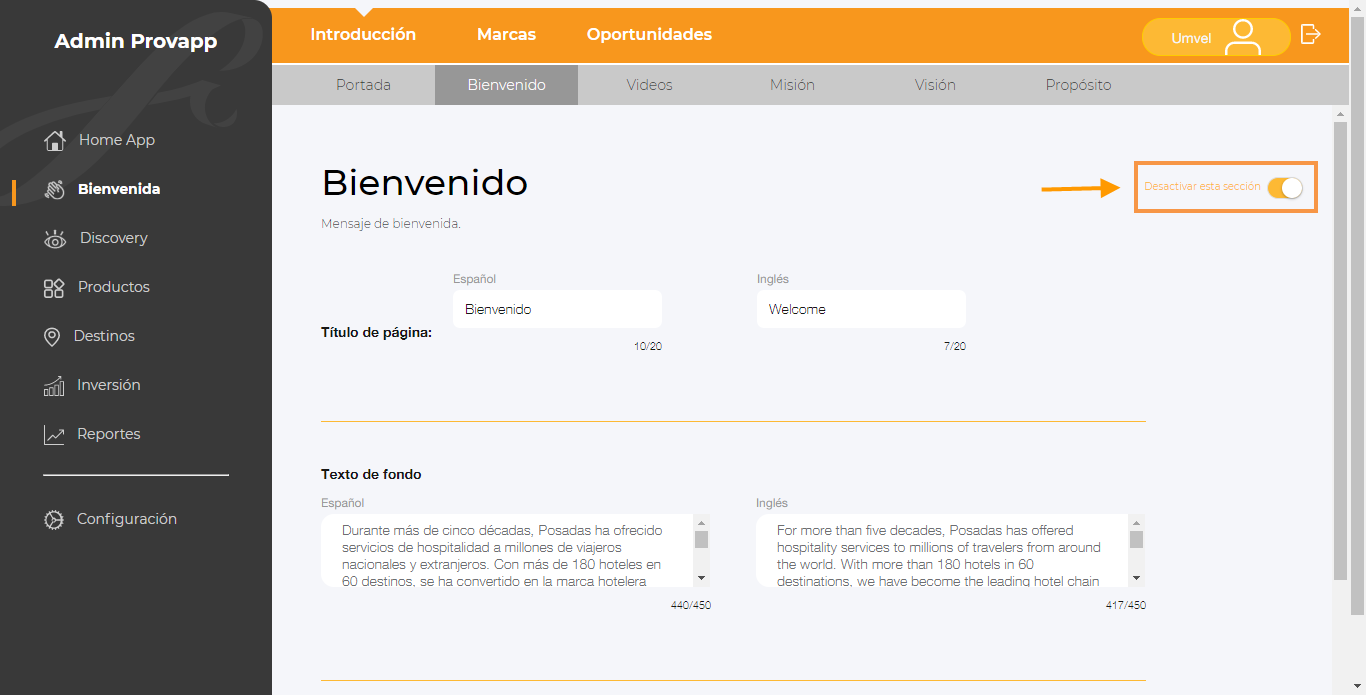Click the Bienvenido page heading

point(425,183)
